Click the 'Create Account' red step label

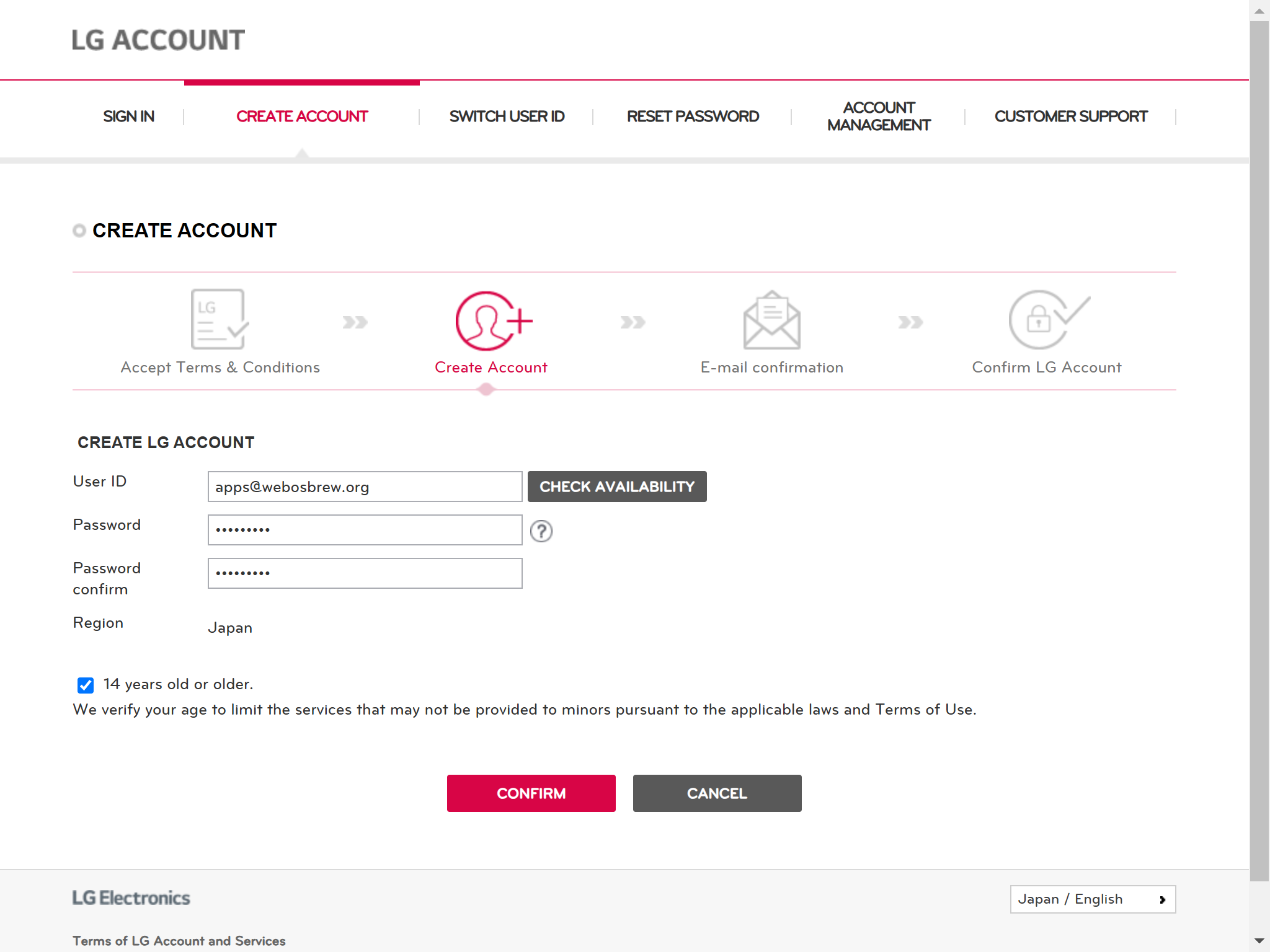pos(491,368)
